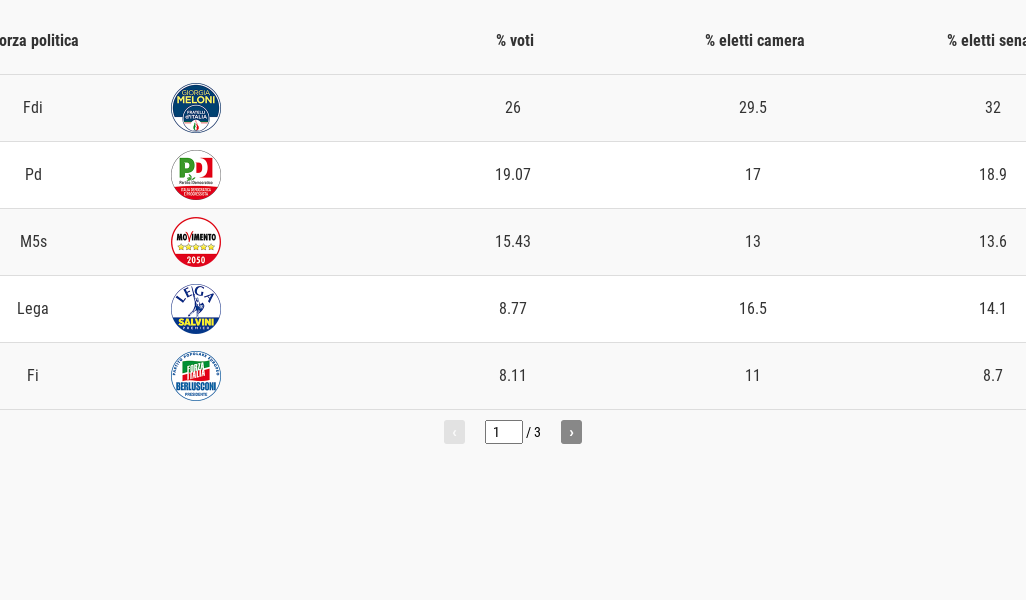This screenshot has width=1026, height=600.
Task: Select the Pd row label
Action: point(33,175)
